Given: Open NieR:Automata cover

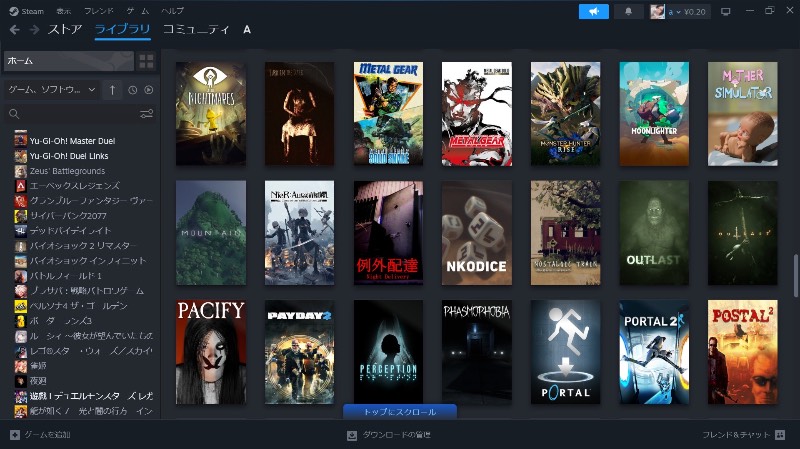Looking at the screenshot, I should pyautogui.click(x=299, y=233).
